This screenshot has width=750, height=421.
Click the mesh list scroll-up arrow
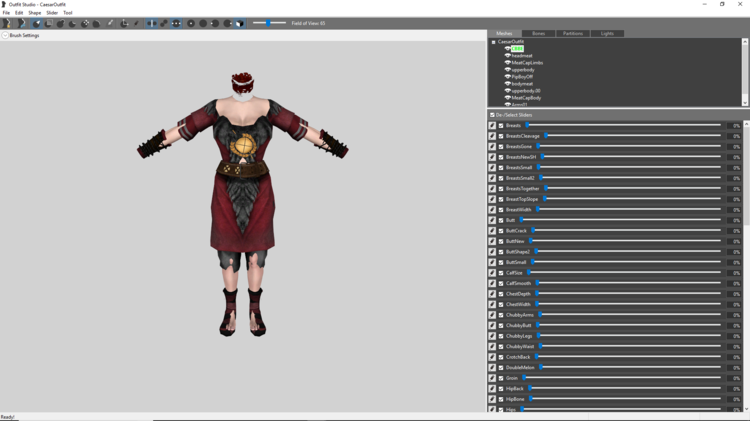(745, 42)
